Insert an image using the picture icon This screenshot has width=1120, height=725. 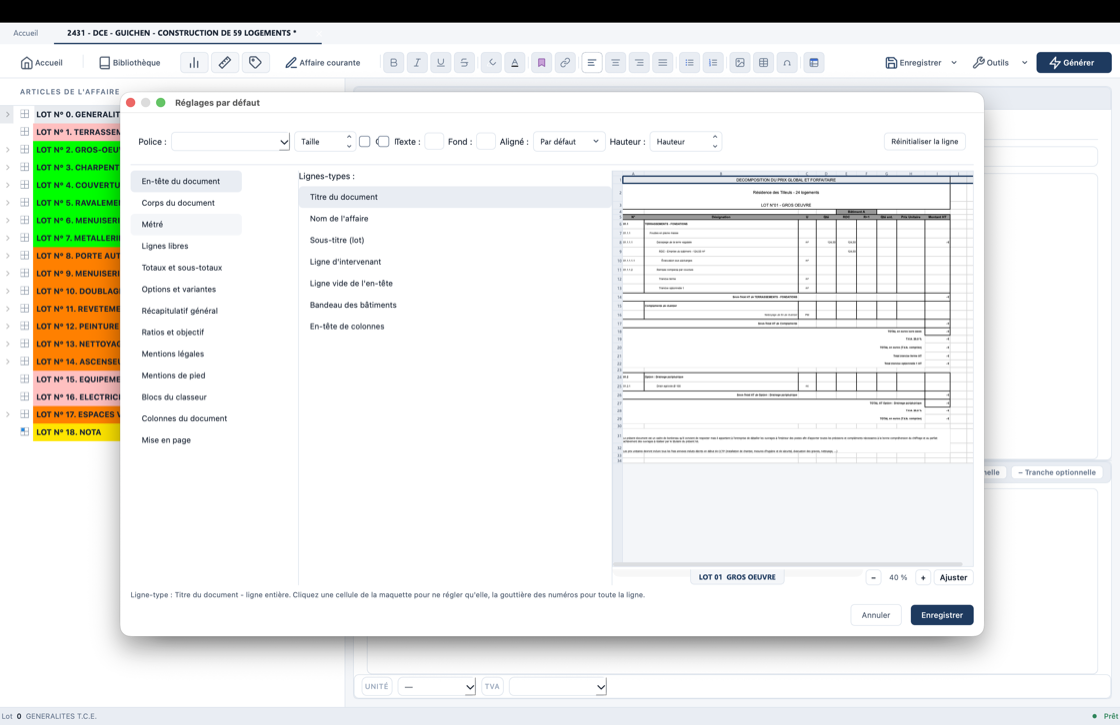click(740, 63)
